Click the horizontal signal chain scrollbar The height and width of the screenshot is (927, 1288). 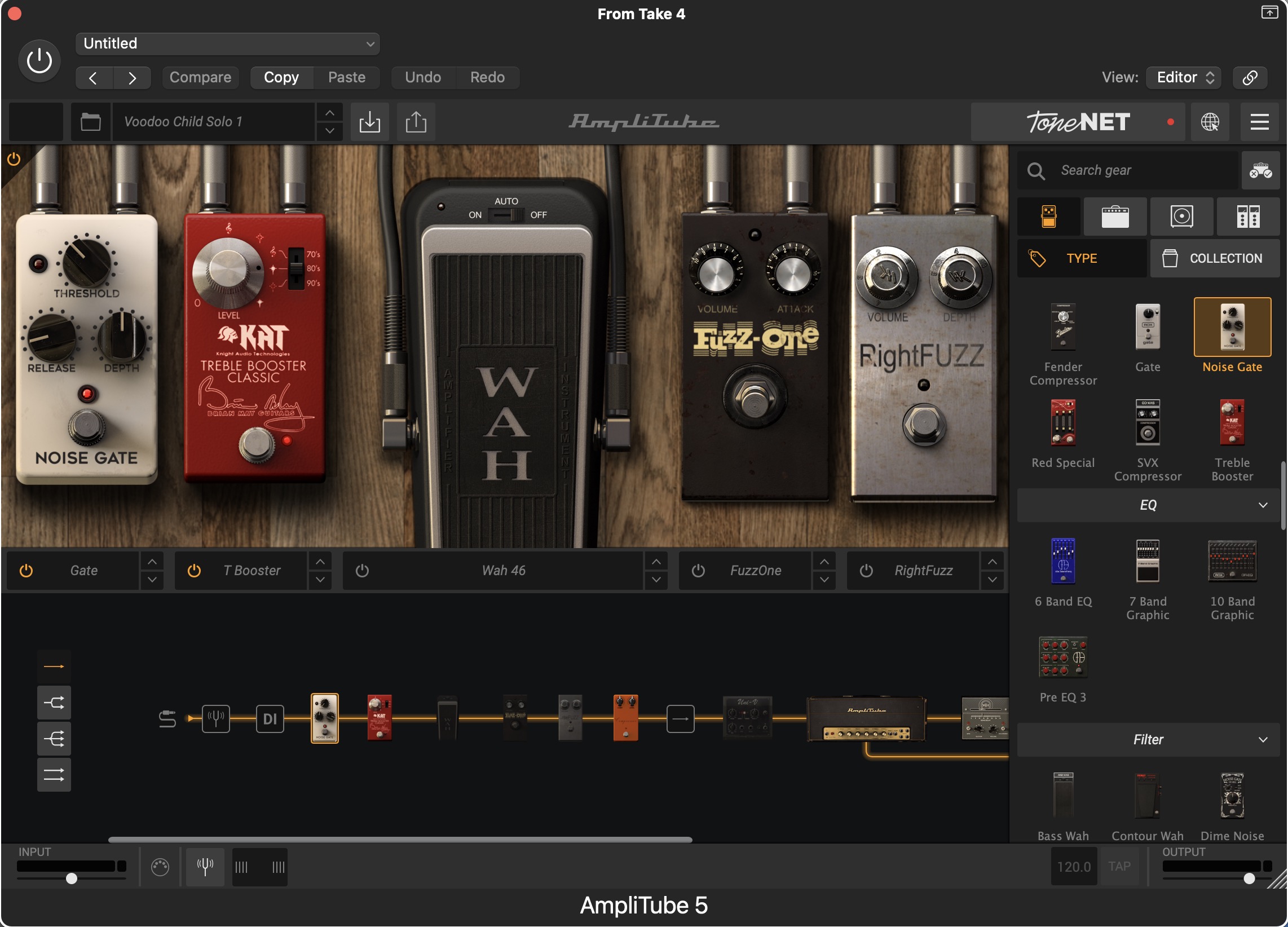[x=400, y=840]
